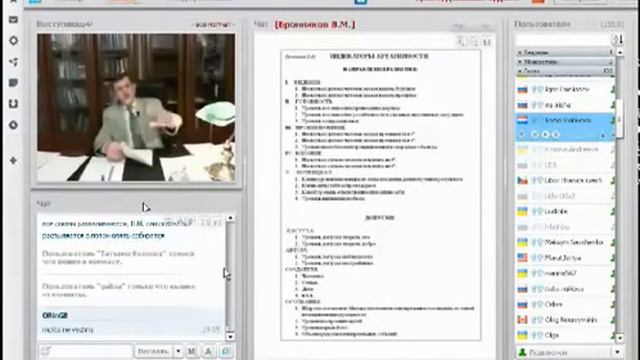The width and height of the screenshot is (640, 360).
Task: Click Ukrainian flag beside Olga user
Action: coord(522,335)
